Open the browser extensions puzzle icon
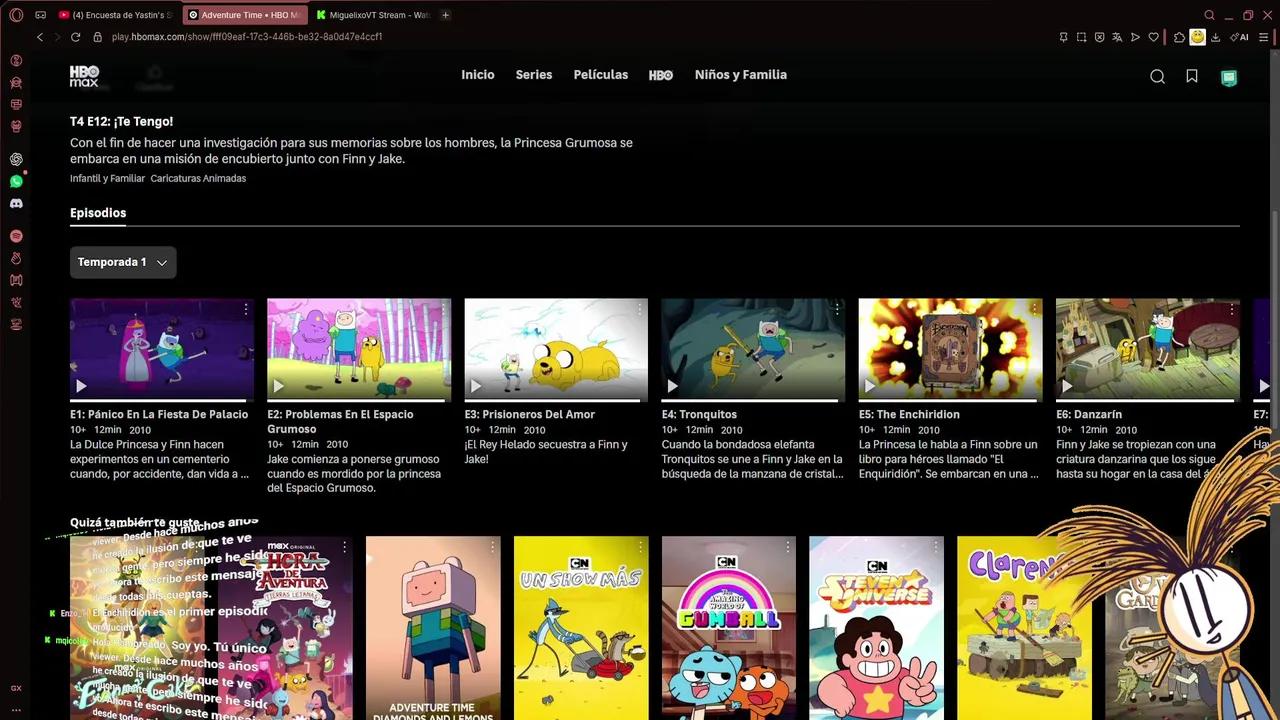Image resolution: width=1280 pixels, height=720 pixels. click(x=1179, y=37)
